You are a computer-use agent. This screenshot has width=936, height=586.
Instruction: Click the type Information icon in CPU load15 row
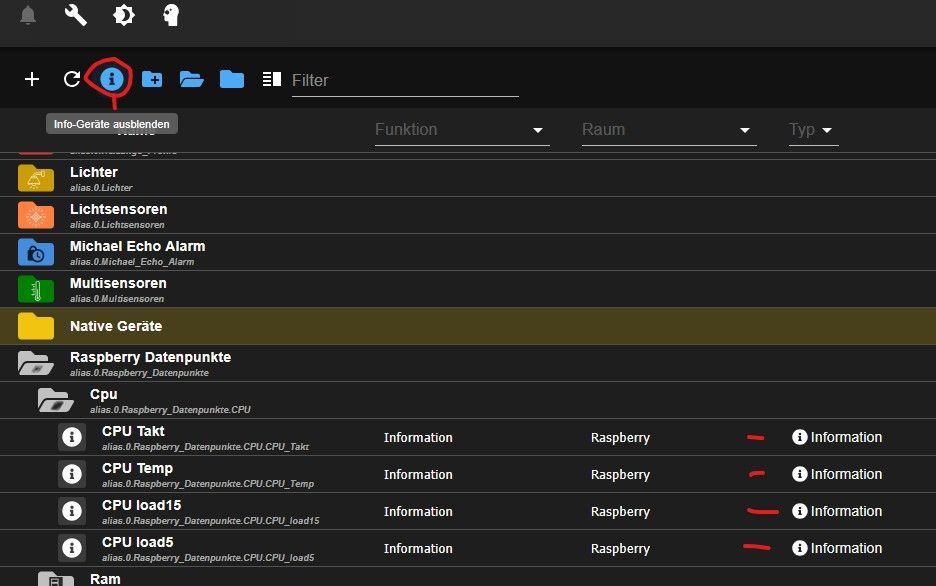coord(799,511)
